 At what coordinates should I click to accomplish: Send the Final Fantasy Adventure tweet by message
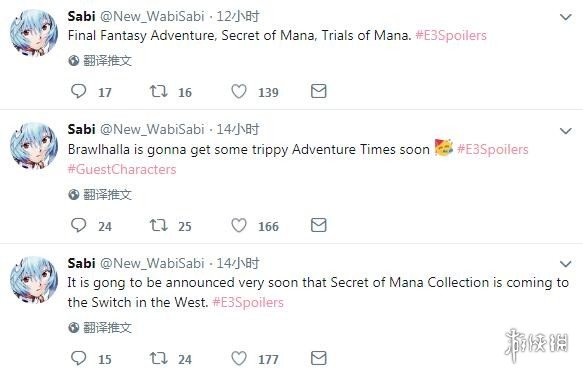pyautogui.click(x=319, y=91)
